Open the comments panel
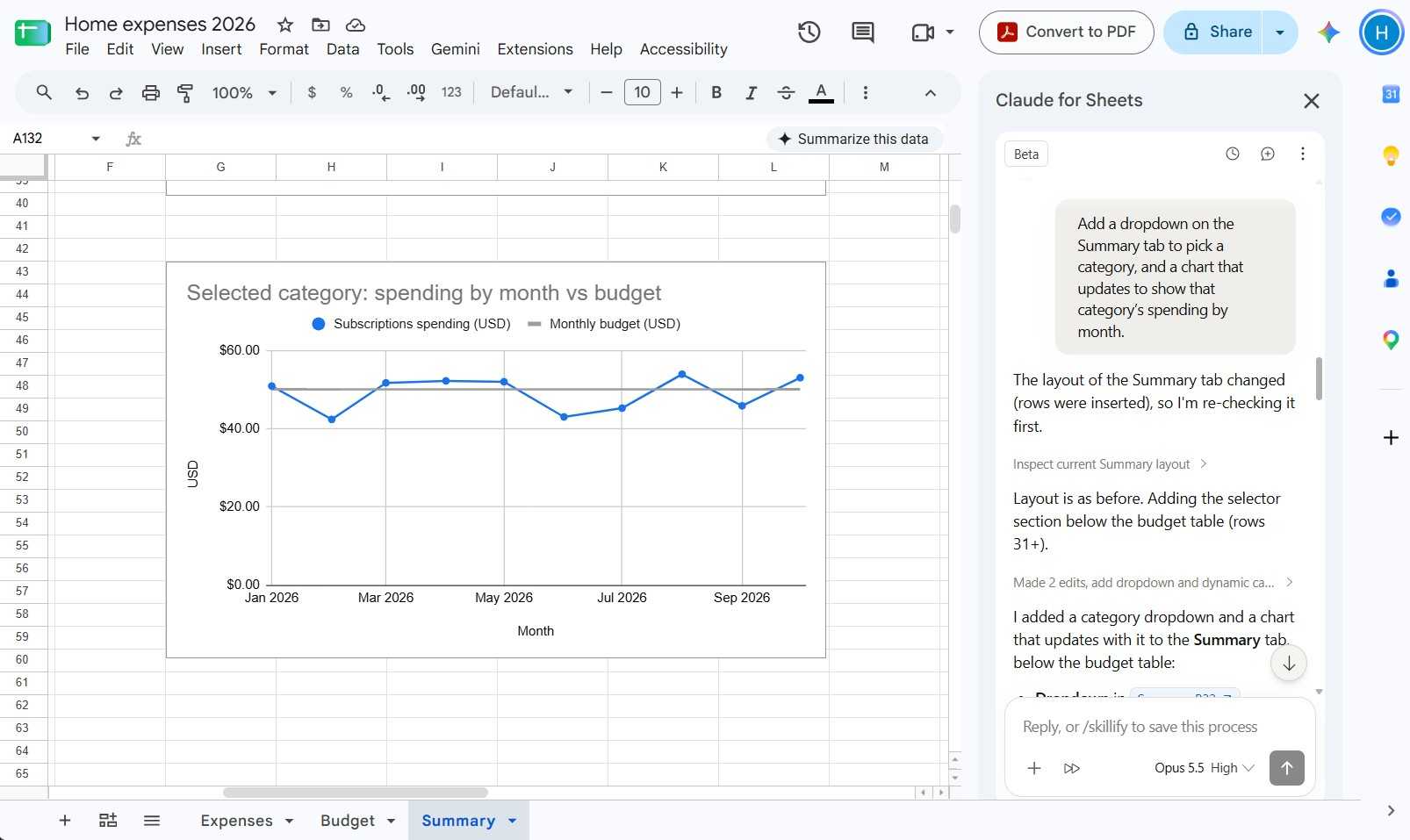 point(863,32)
